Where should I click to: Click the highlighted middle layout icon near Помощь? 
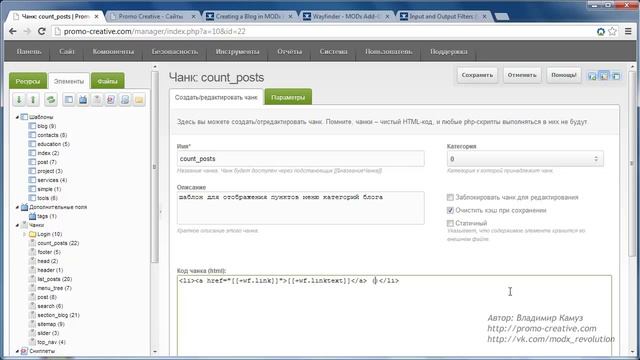604,76
